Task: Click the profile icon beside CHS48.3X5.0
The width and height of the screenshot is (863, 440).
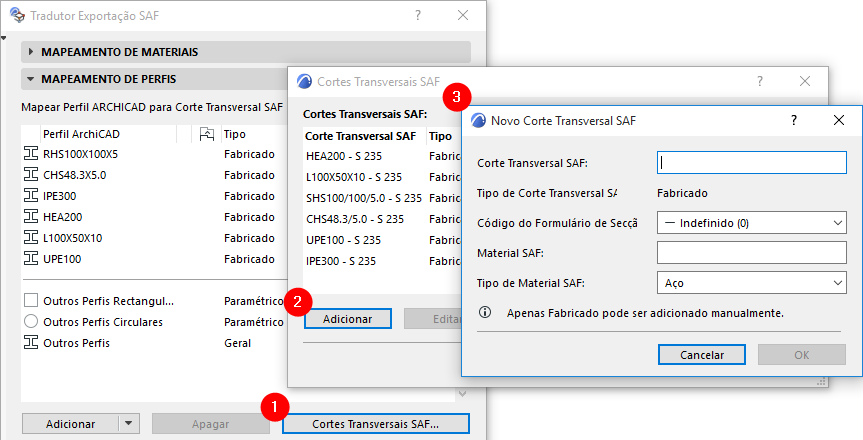Action: coord(31,175)
